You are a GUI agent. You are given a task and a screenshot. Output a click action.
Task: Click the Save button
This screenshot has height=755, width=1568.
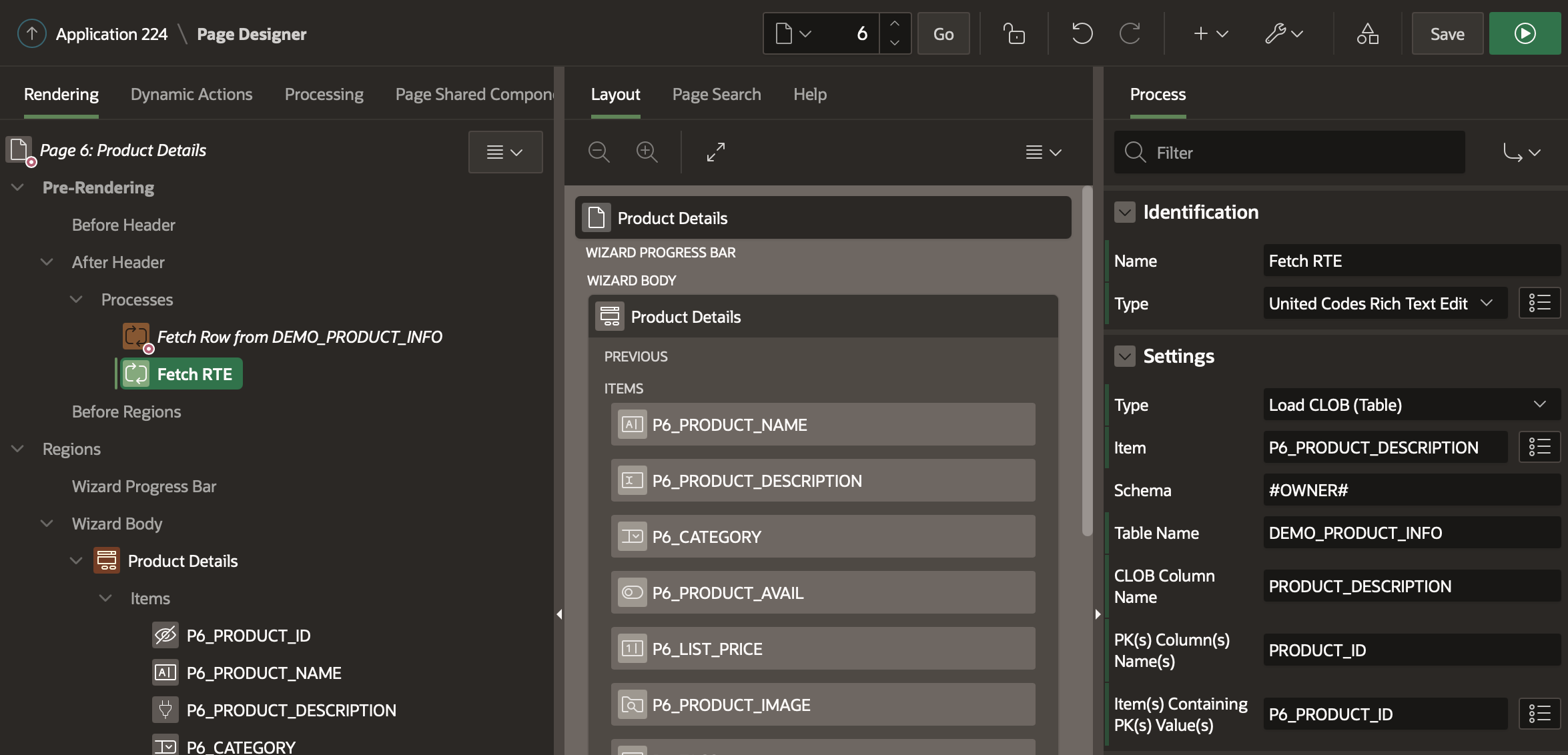pyautogui.click(x=1447, y=33)
